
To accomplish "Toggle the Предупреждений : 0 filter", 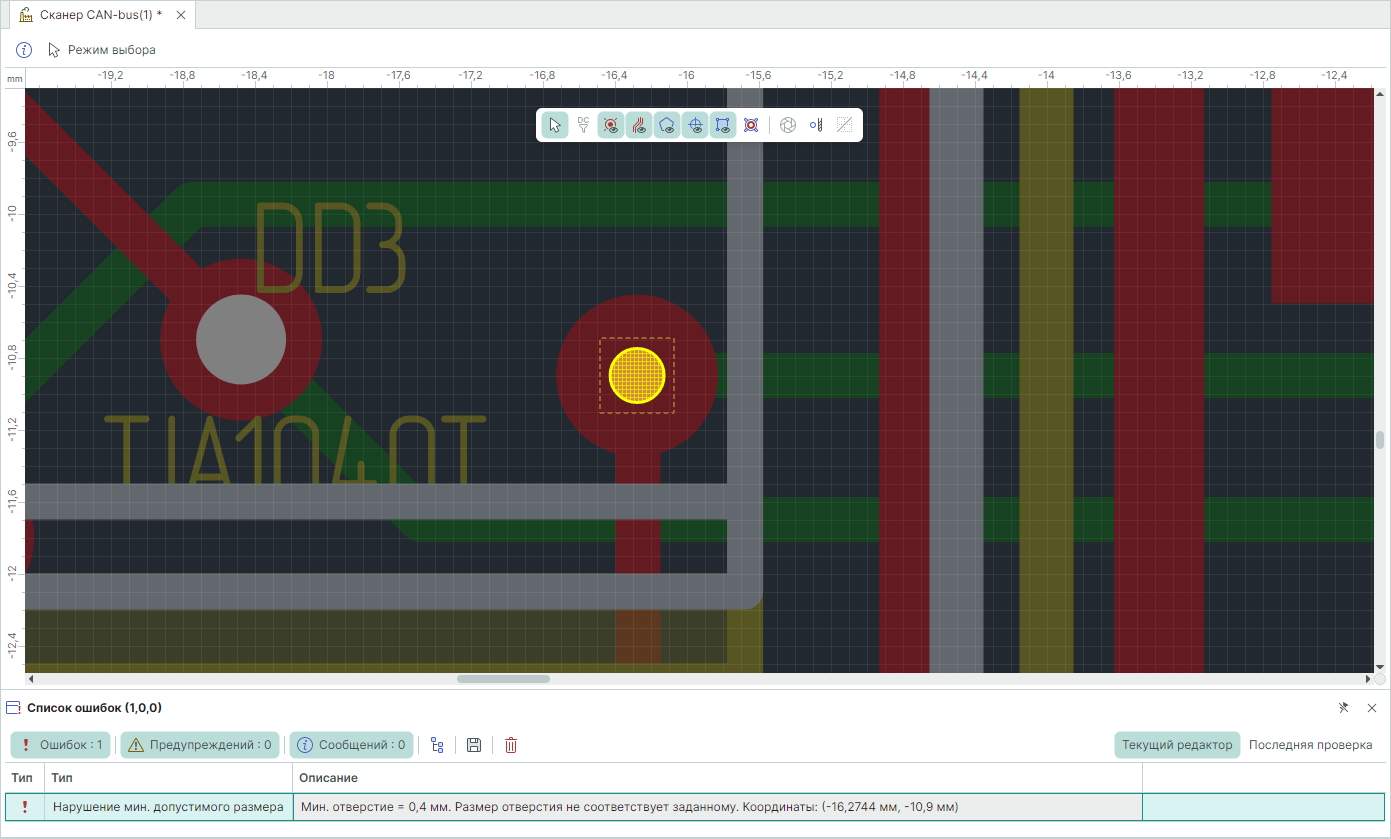I will tap(201, 745).
